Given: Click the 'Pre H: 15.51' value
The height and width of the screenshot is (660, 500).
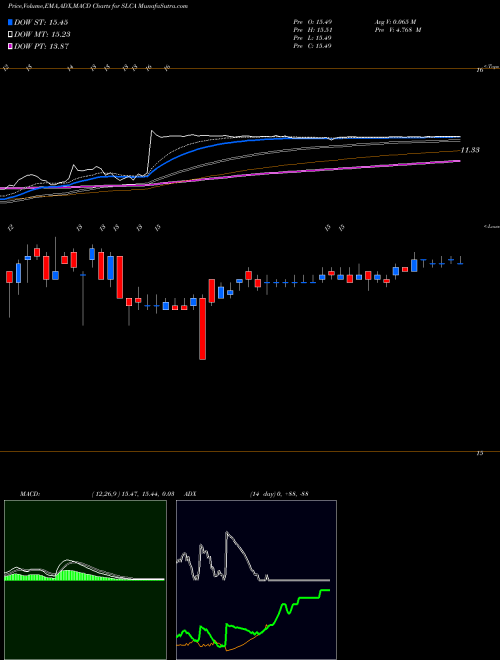Looking at the screenshot, I should 312,30.
